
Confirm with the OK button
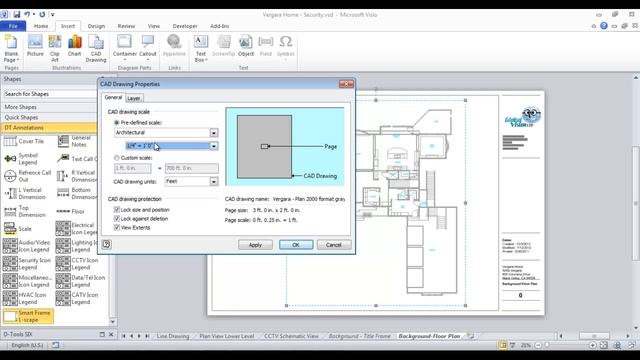tap(296, 244)
